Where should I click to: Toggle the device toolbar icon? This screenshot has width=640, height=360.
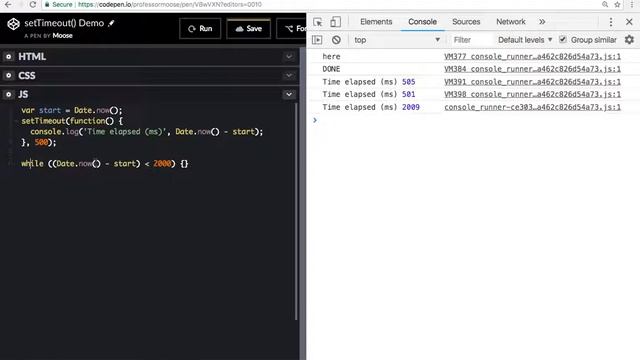[x=336, y=22]
